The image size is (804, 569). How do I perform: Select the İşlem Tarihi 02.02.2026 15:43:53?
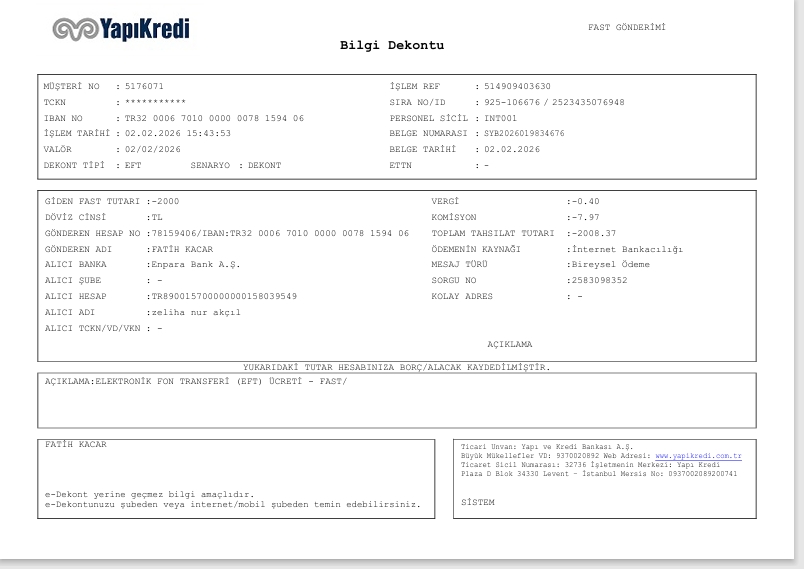click(x=178, y=133)
